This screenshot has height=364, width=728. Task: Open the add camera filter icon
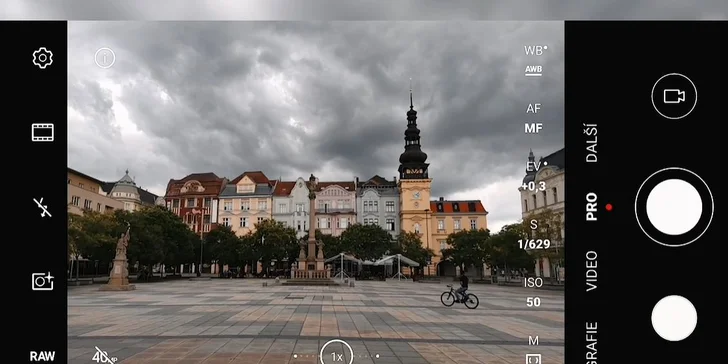tap(43, 281)
